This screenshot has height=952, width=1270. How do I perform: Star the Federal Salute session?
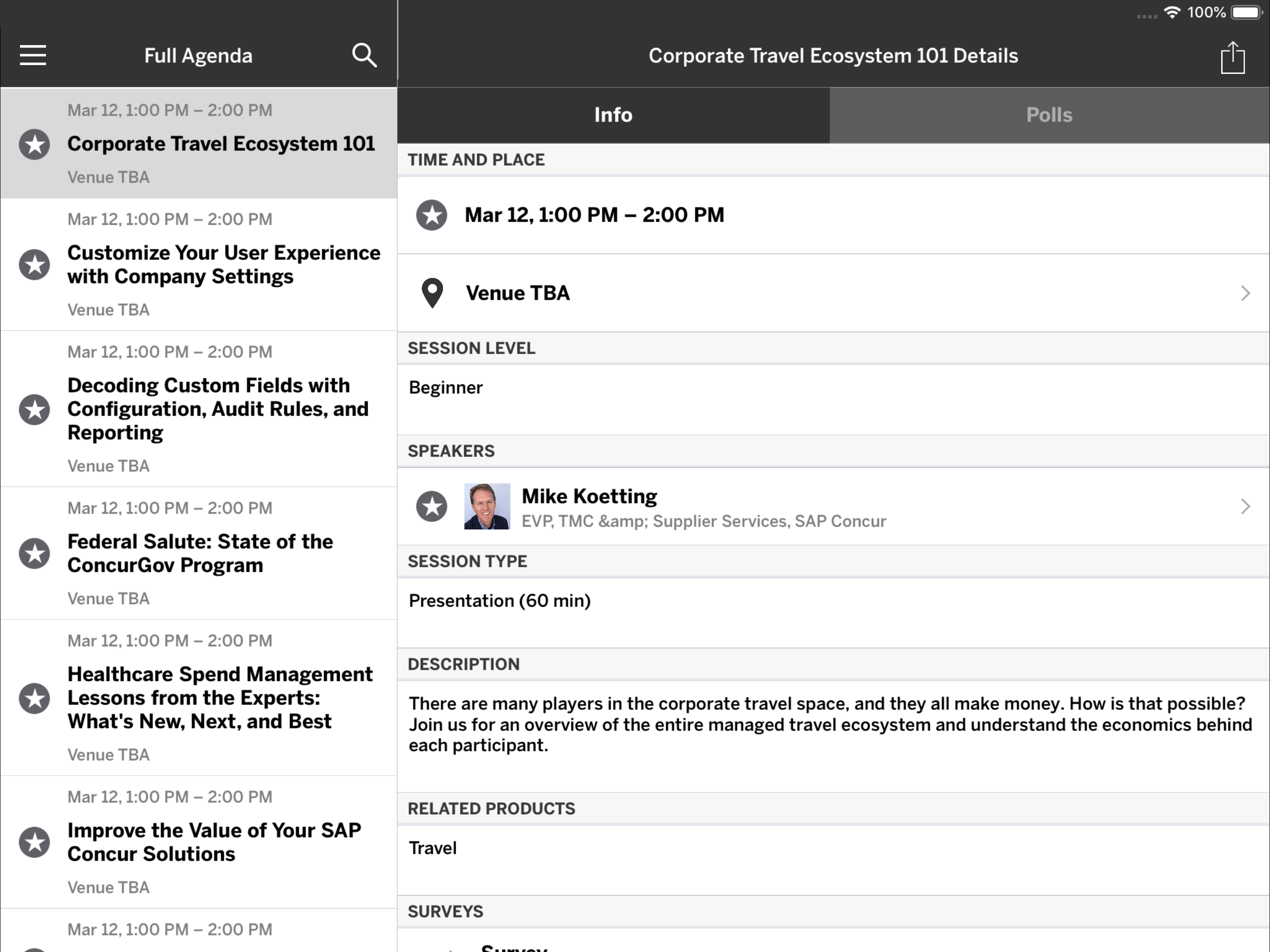click(34, 554)
